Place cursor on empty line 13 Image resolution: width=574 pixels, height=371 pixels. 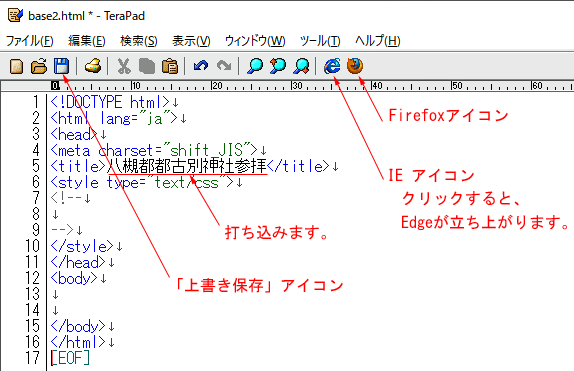tap(310, 294)
